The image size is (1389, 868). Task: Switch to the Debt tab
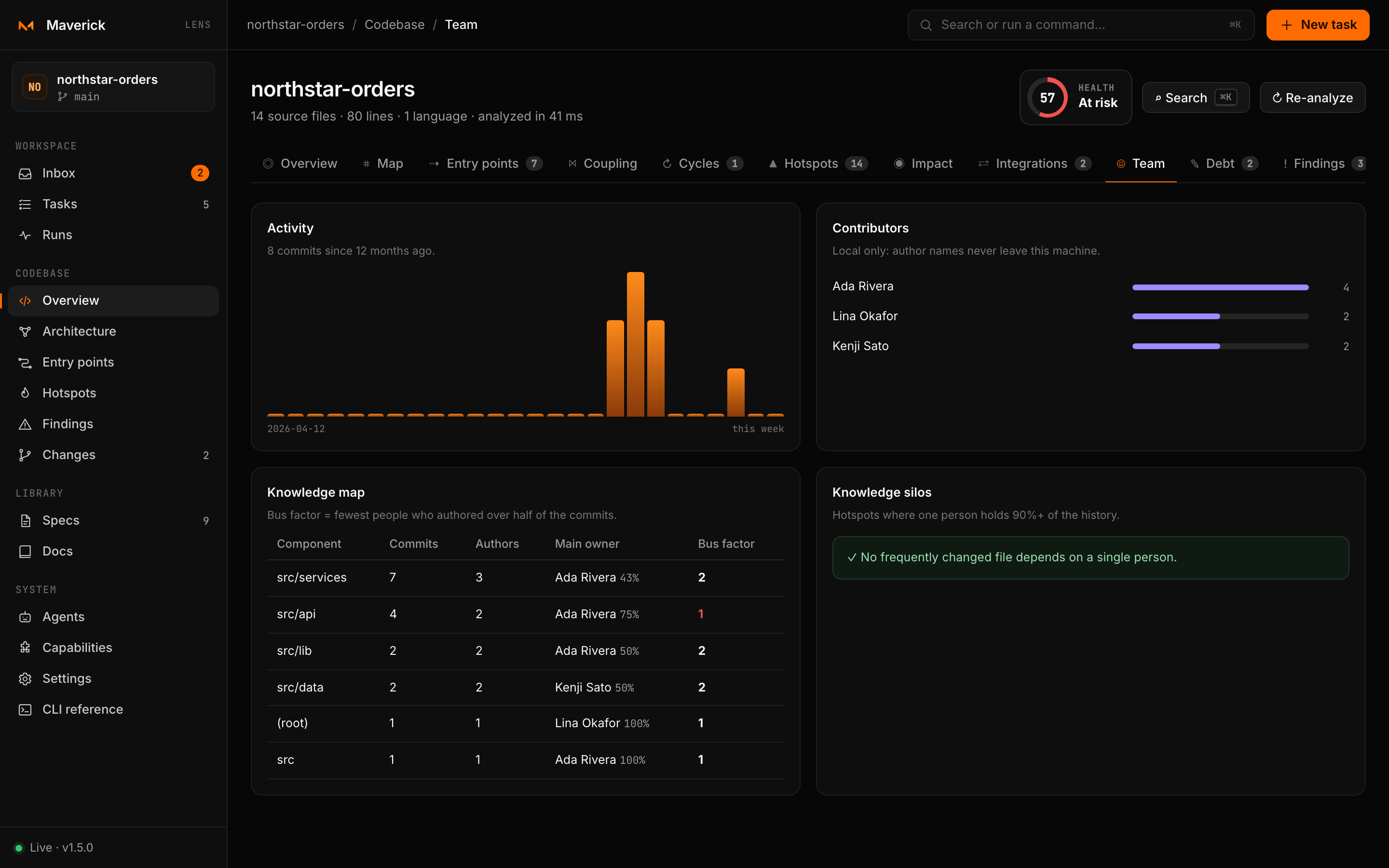1224,163
